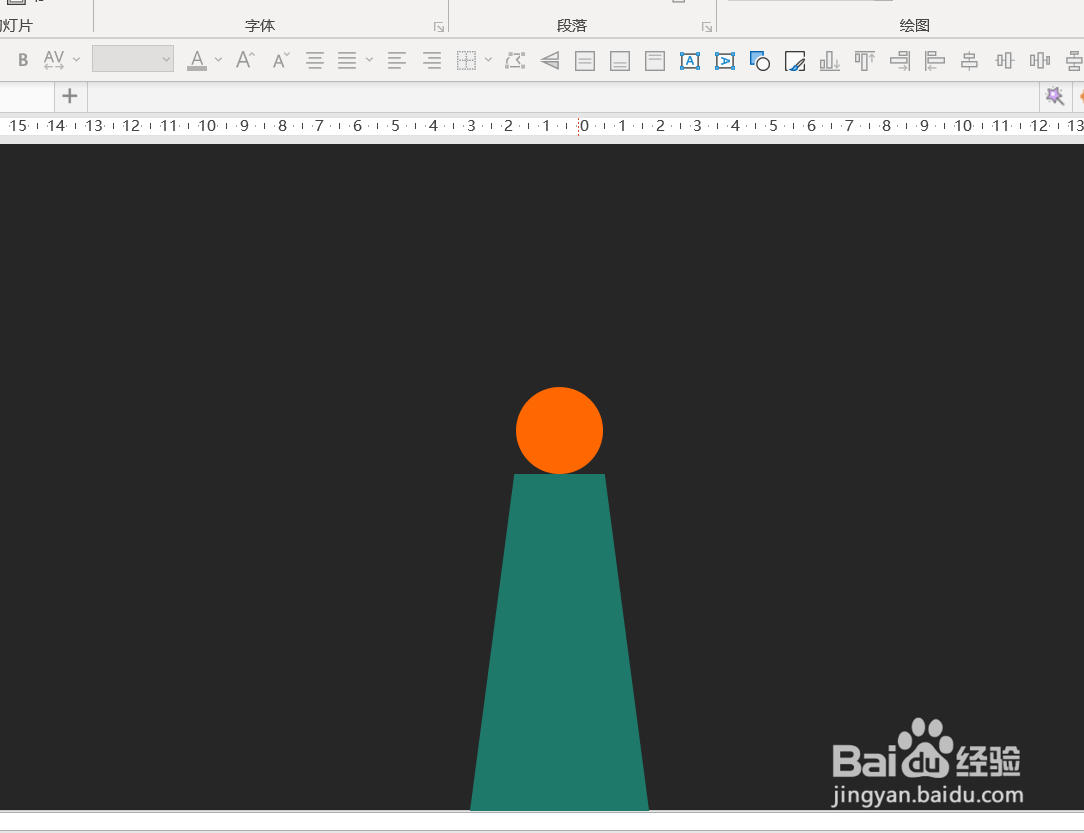Select the orange circle shape

[x=559, y=430]
